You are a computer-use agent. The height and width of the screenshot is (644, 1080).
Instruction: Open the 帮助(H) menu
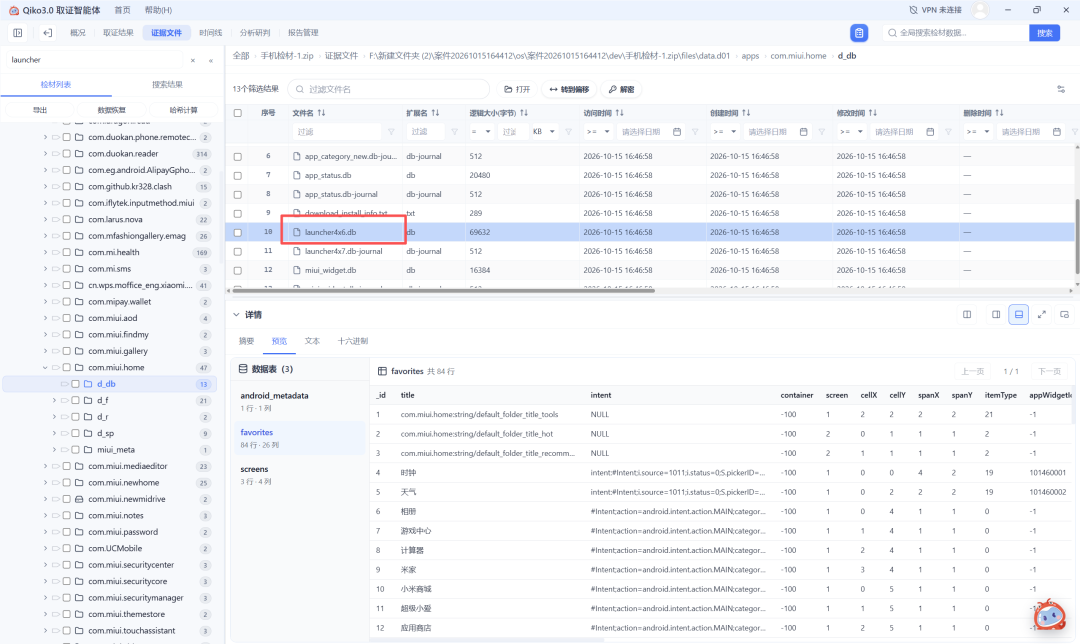point(158,10)
